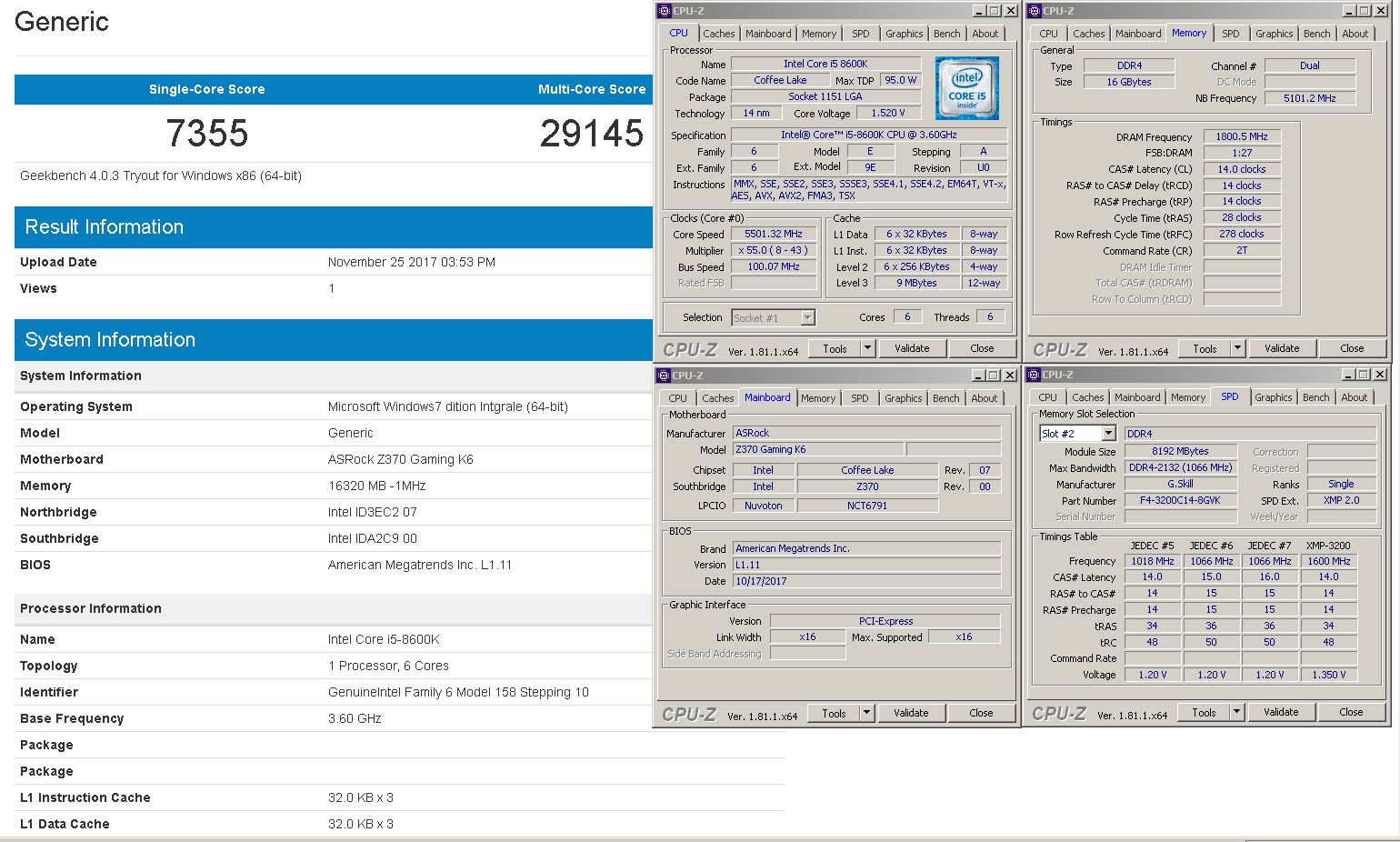Open Tools dropdown arrow in Memory window
The width and height of the screenshot is (1400, 842).
pos(1237,348)
